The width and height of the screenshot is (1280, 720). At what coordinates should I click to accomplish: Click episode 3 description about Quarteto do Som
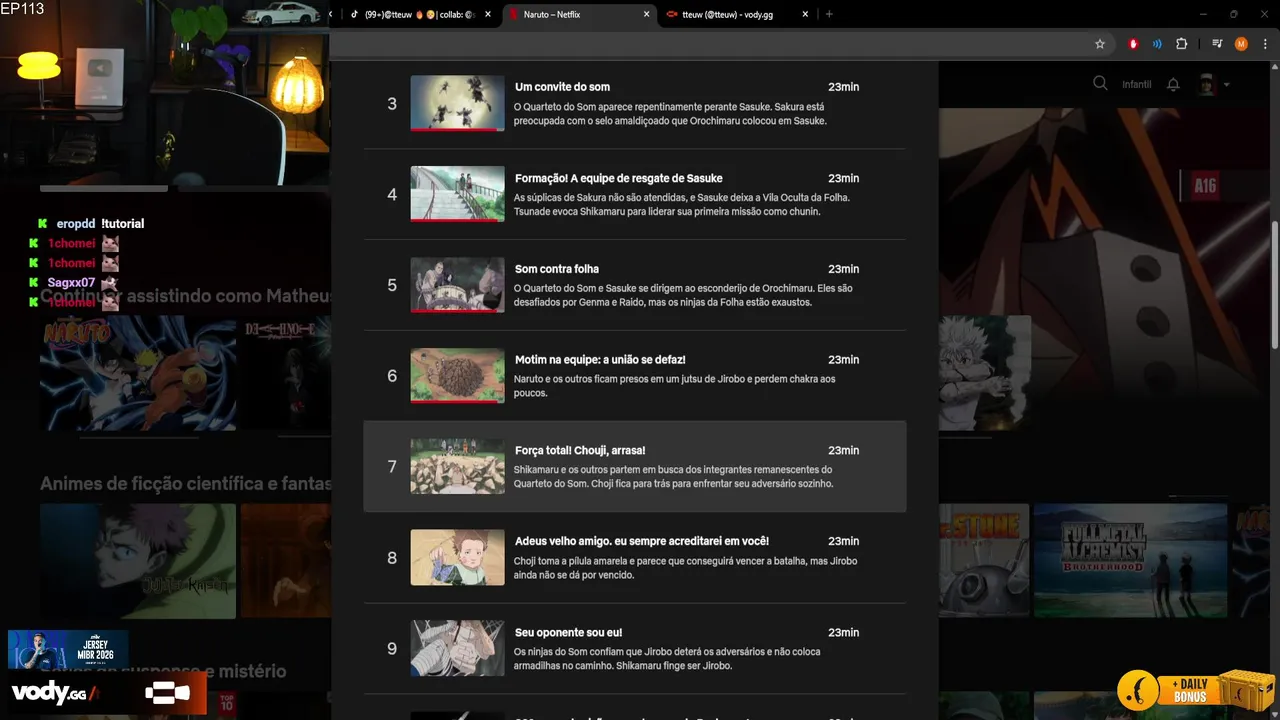click(x=670, y=114)
